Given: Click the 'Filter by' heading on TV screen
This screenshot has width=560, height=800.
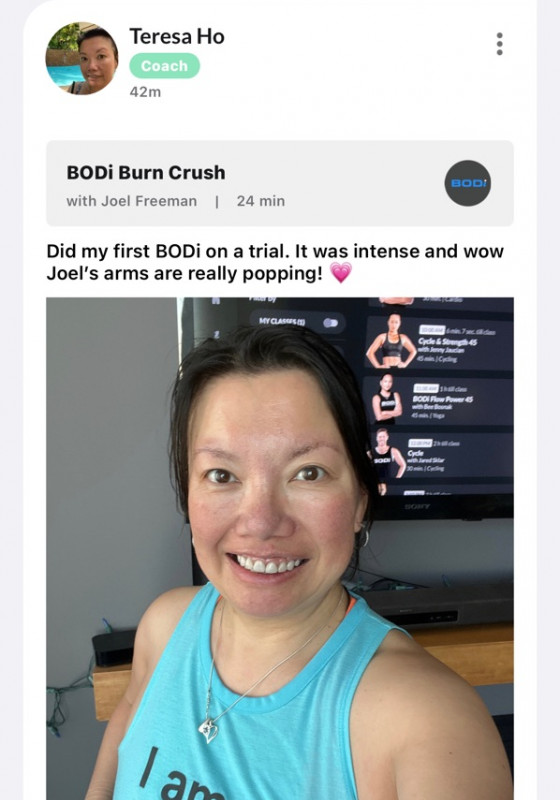Looking at the screenshot, I should tap(263, 299).
